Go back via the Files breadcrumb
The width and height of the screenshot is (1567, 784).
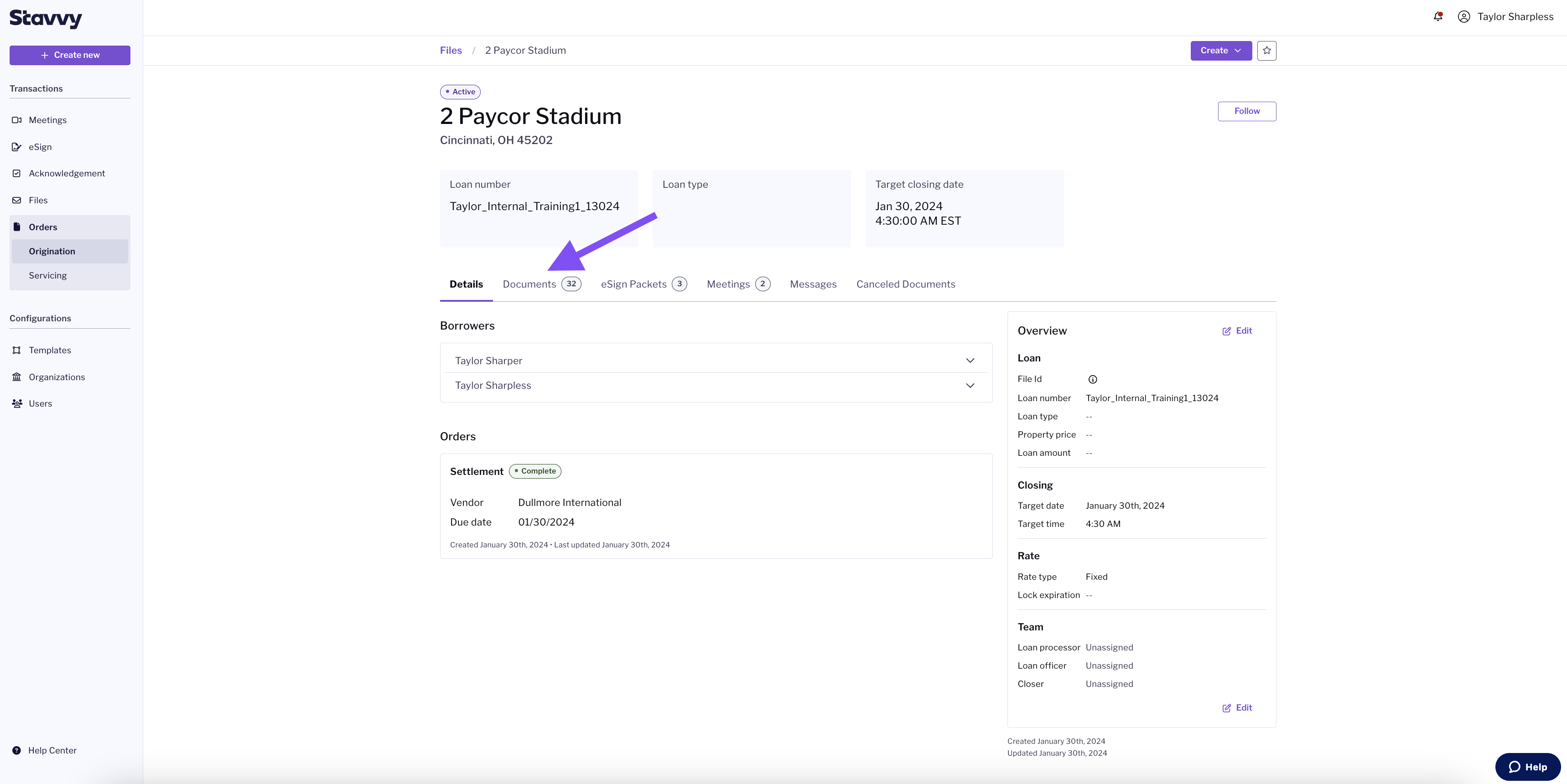[450, 50]
